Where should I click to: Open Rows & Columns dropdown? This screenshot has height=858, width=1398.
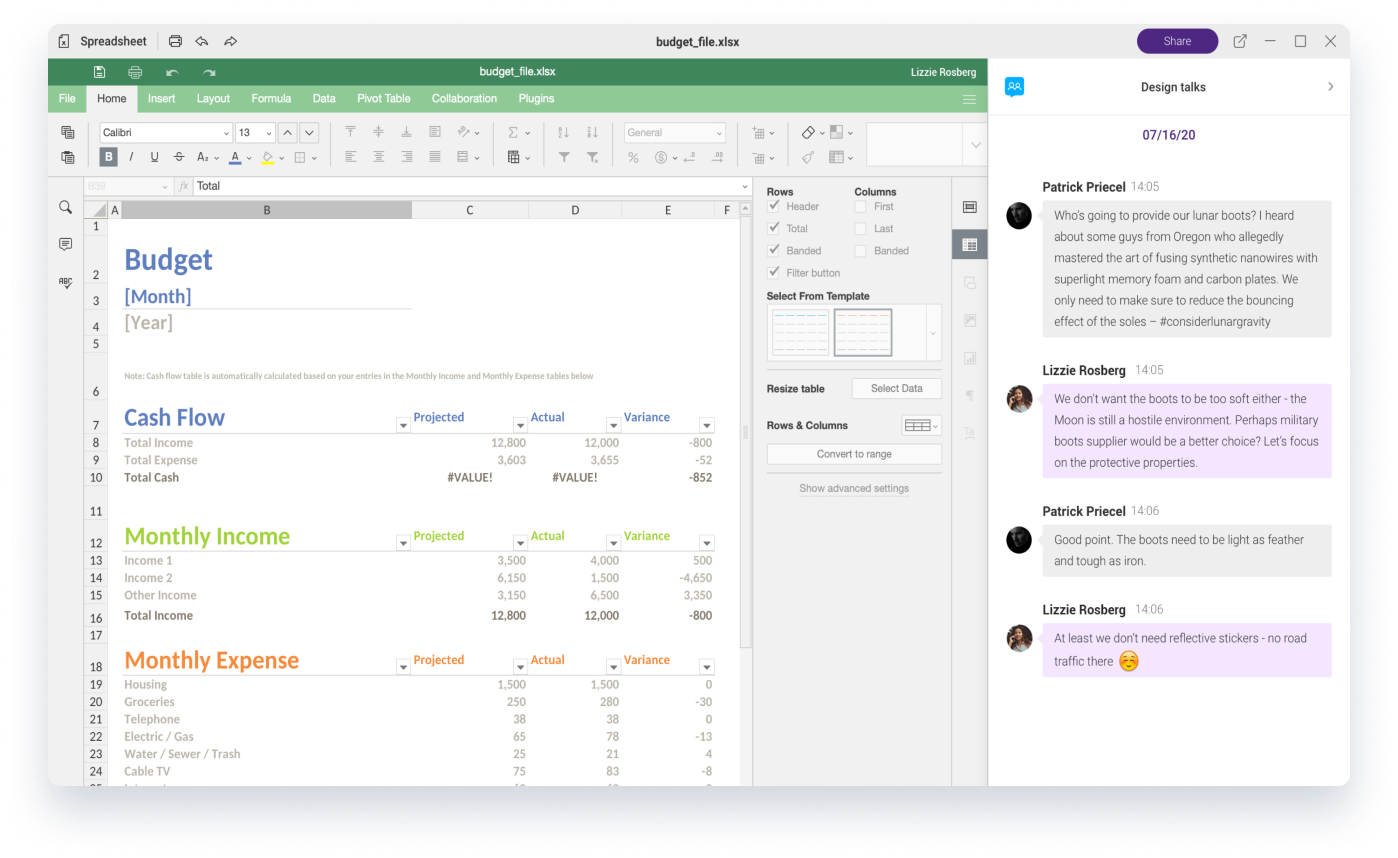pyautogui.click(x=921, y=426)
